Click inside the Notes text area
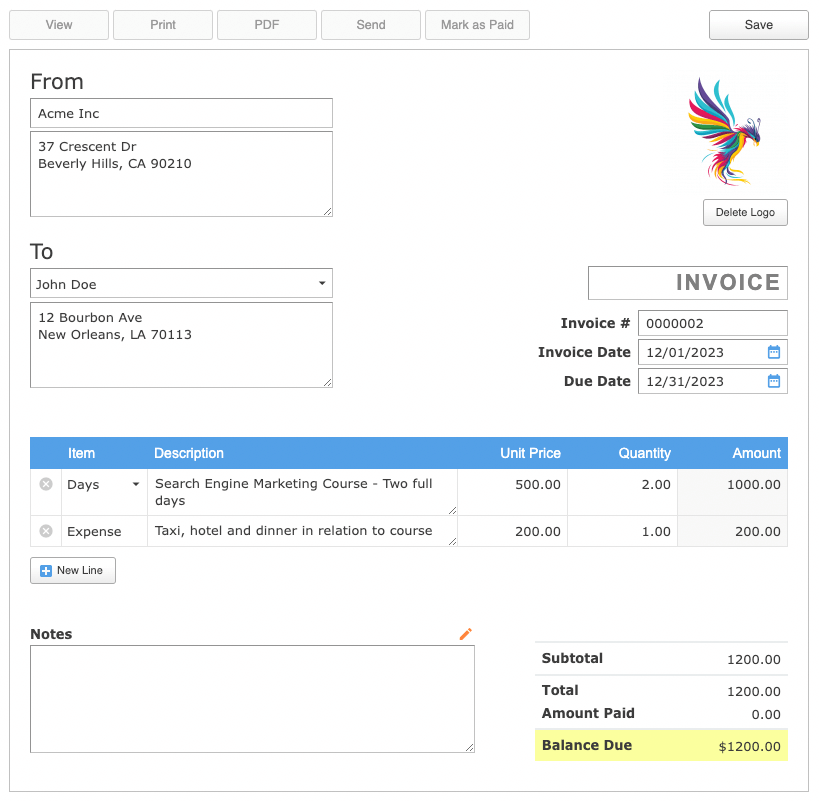819x801 pixels. pos(252,699)
